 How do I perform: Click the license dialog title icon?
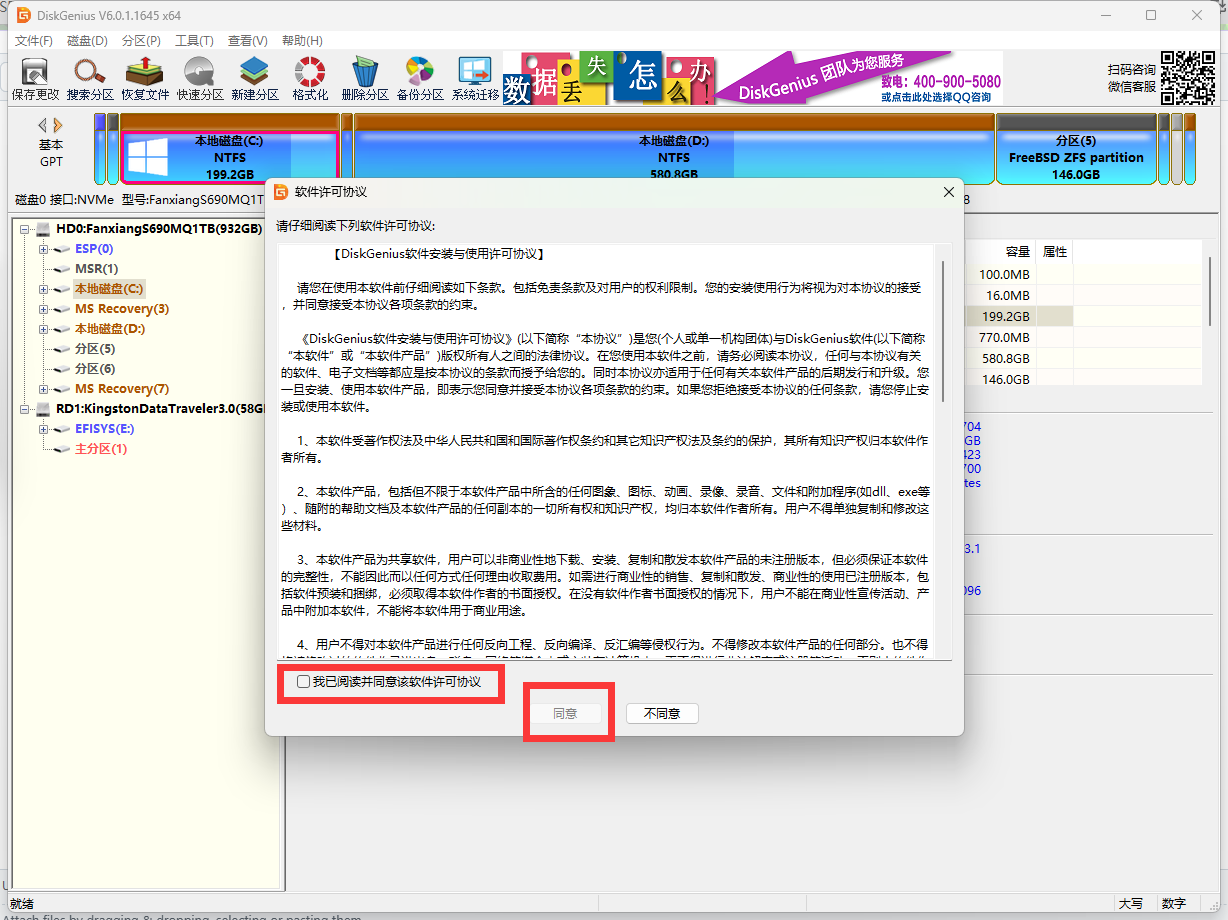(281, 192)
